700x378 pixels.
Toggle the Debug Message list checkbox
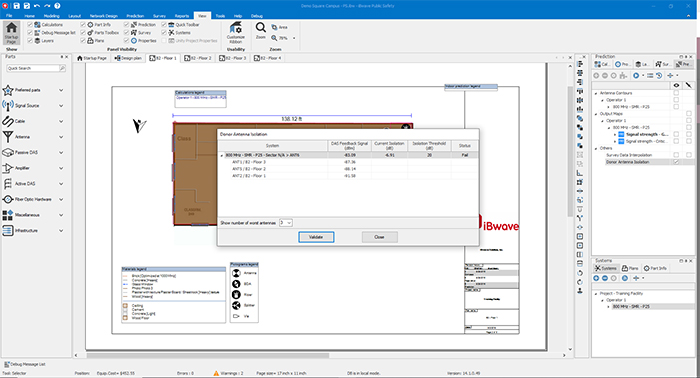(30, 33)
